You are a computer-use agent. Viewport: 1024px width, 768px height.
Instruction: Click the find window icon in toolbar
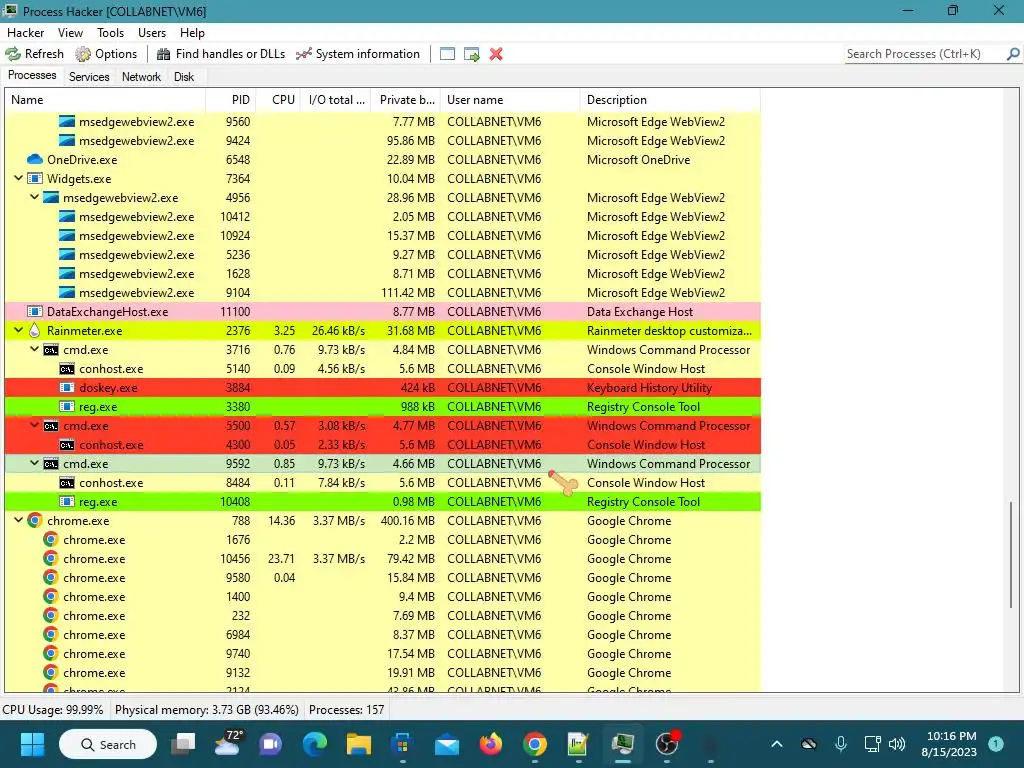pyautogui.click(x=447, y=54)
